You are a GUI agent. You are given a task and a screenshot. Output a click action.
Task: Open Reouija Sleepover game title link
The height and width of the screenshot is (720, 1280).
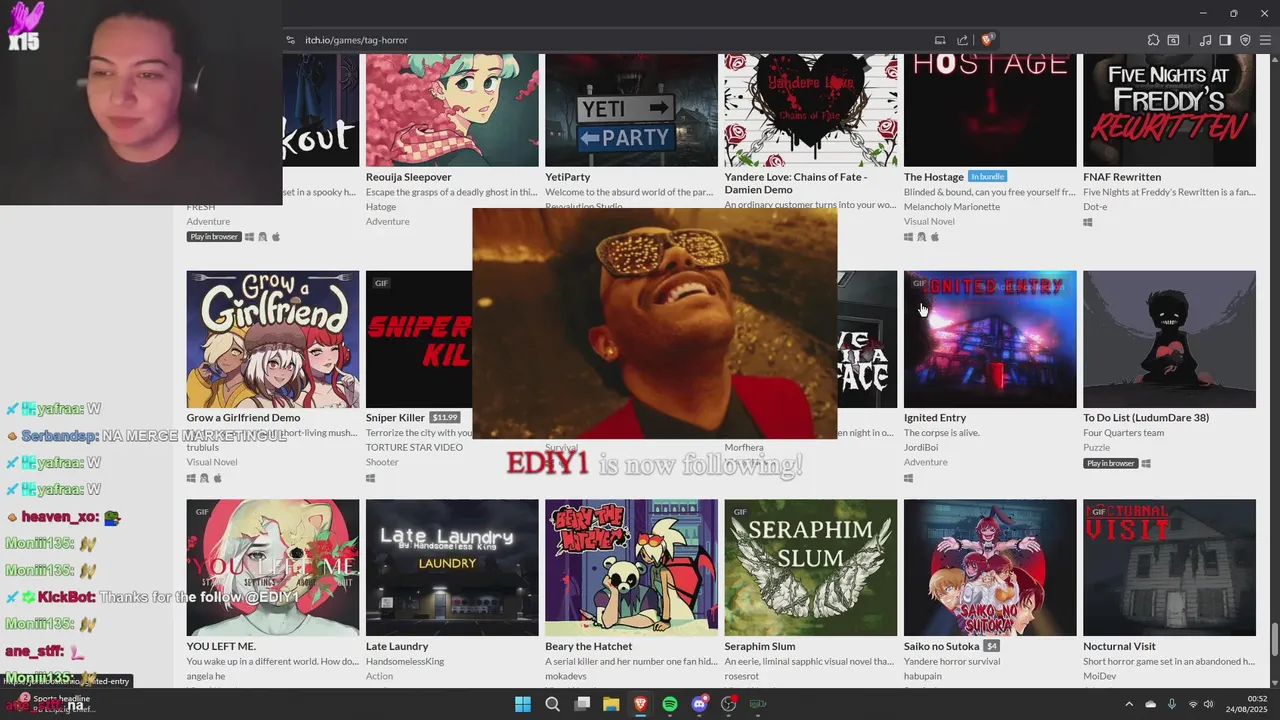coord(408,177)
